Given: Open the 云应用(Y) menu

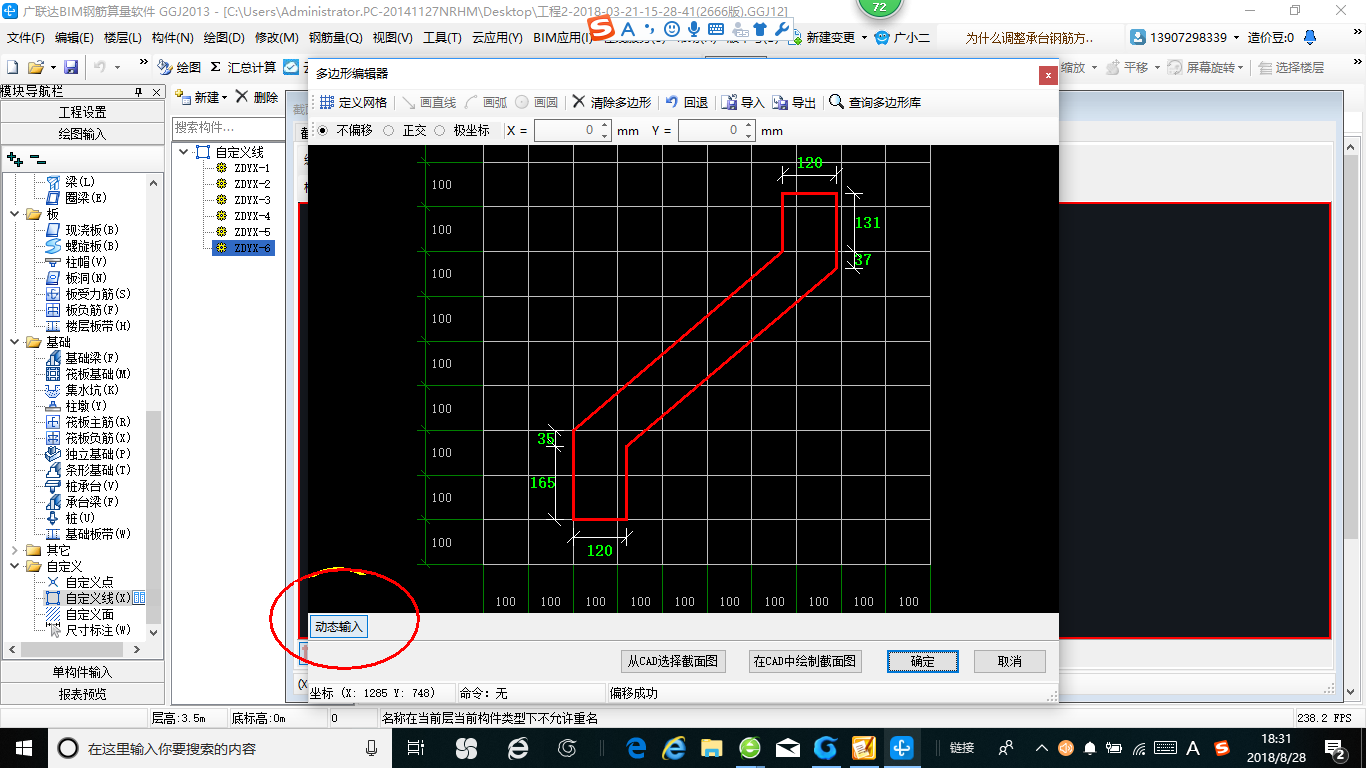Looking at the screenshot, I should pyautogui.click(x=497, y=38).
